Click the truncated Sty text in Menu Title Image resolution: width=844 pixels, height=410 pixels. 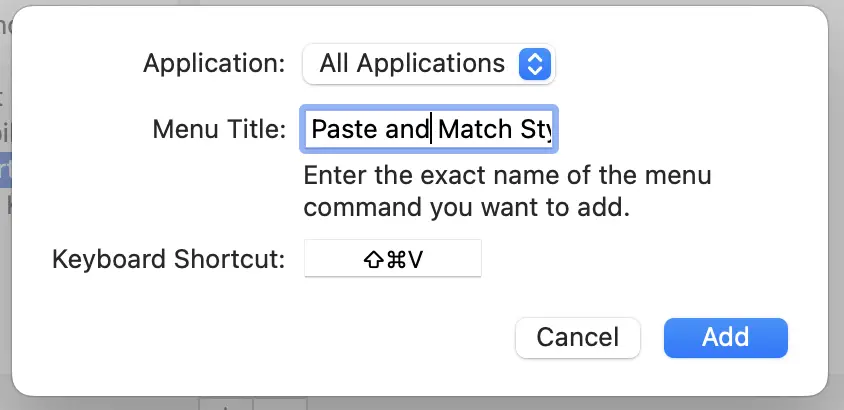coord(536,130)
